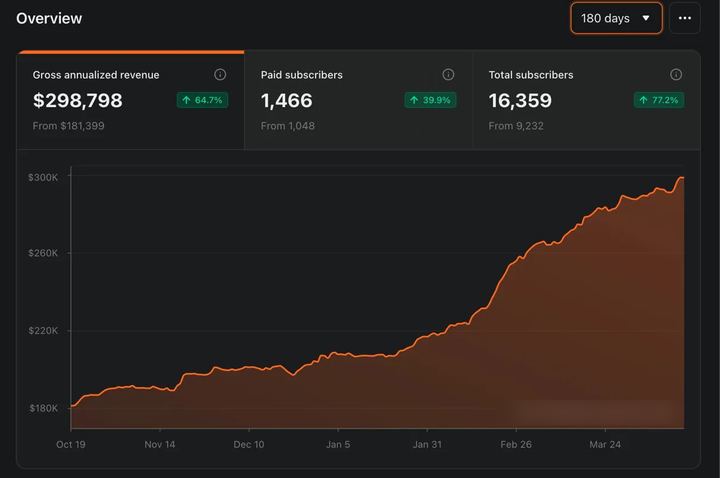The width and height of the screenshot is (720, 478).
Task: Click the Mar 24 x-axis label
Action: [x=605, y=444]
